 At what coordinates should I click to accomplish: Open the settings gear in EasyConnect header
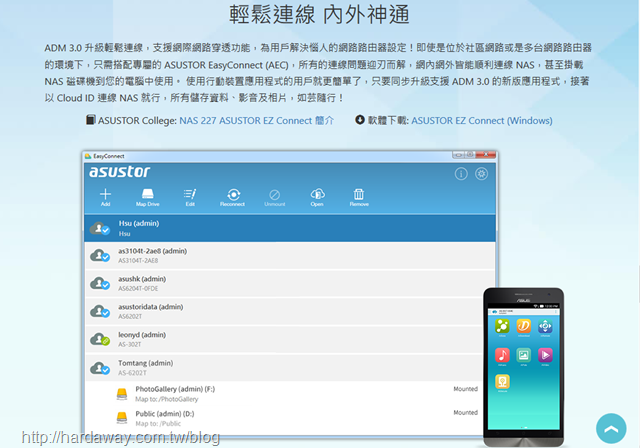482,174
